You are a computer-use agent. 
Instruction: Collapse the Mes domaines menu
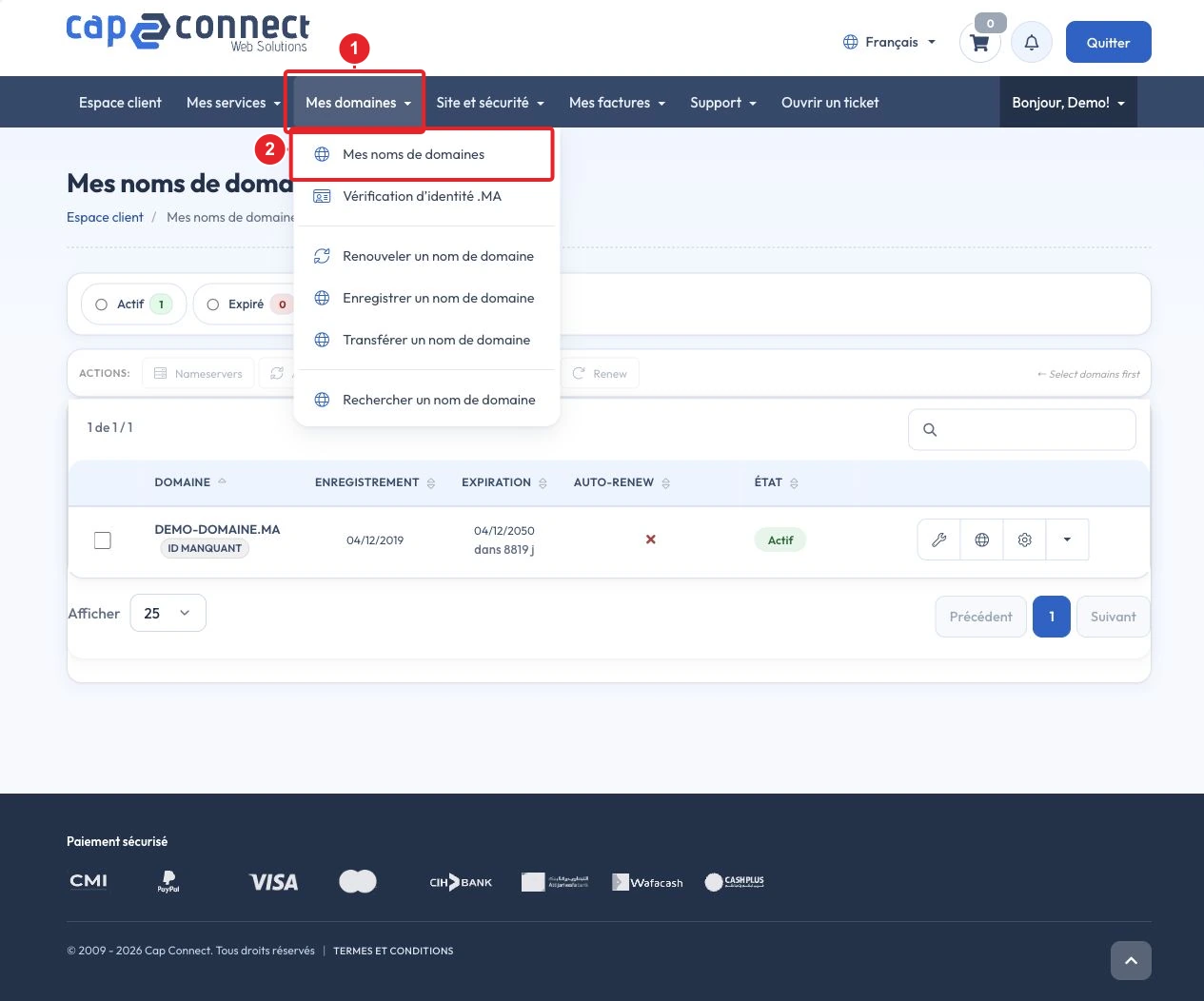click(358, 103)
